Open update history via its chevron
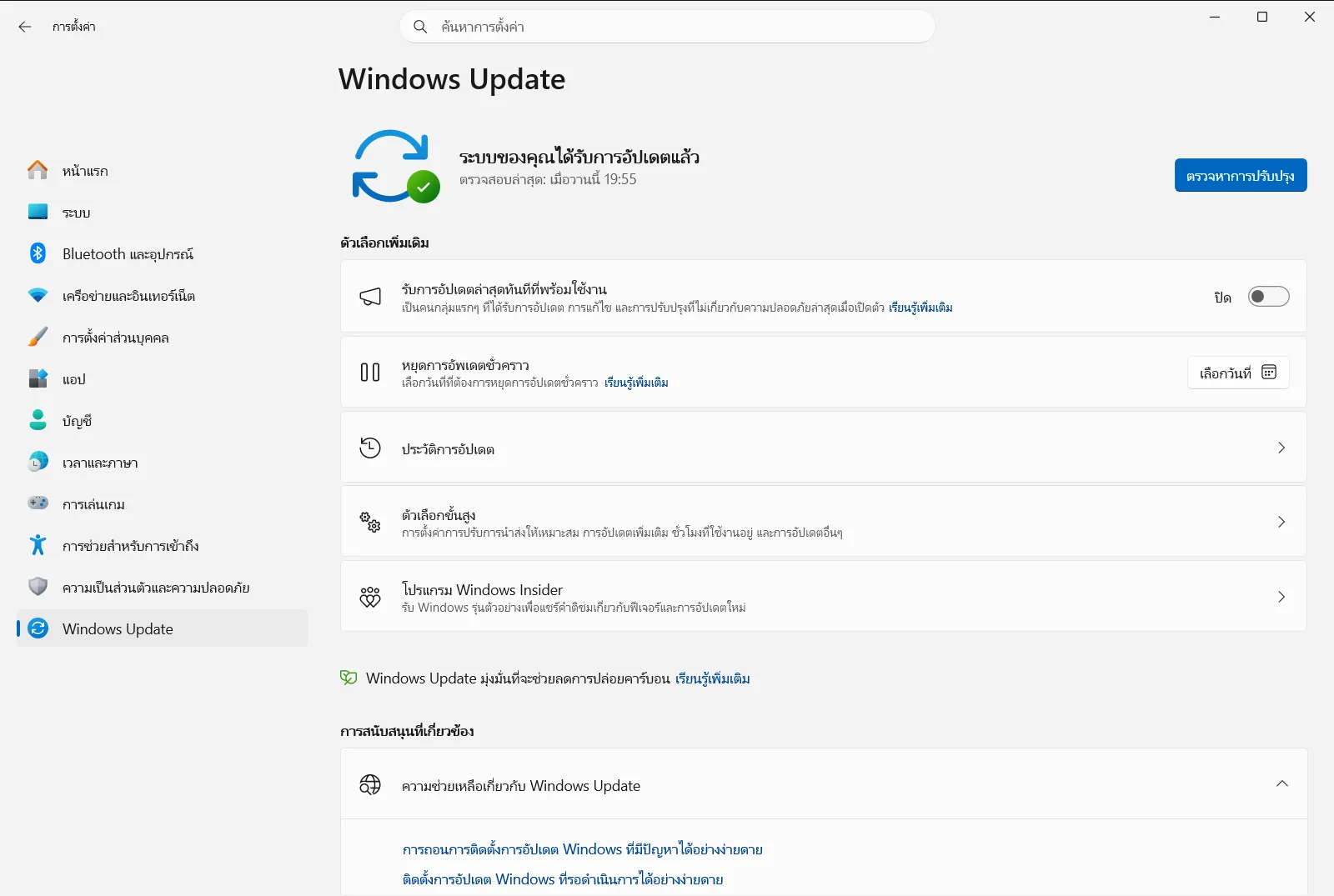This screenshot has width=1334, height=896. pos(1281,448)
